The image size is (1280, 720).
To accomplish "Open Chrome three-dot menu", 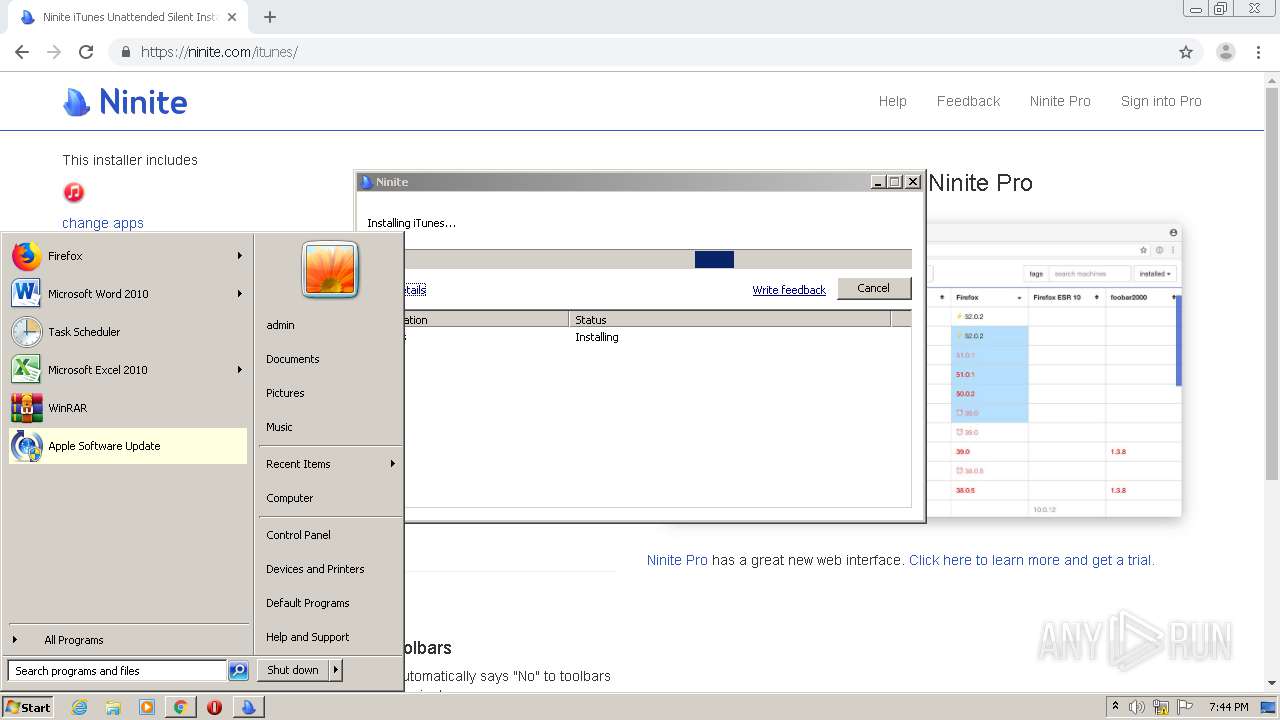I will [x=1258, y=52].
